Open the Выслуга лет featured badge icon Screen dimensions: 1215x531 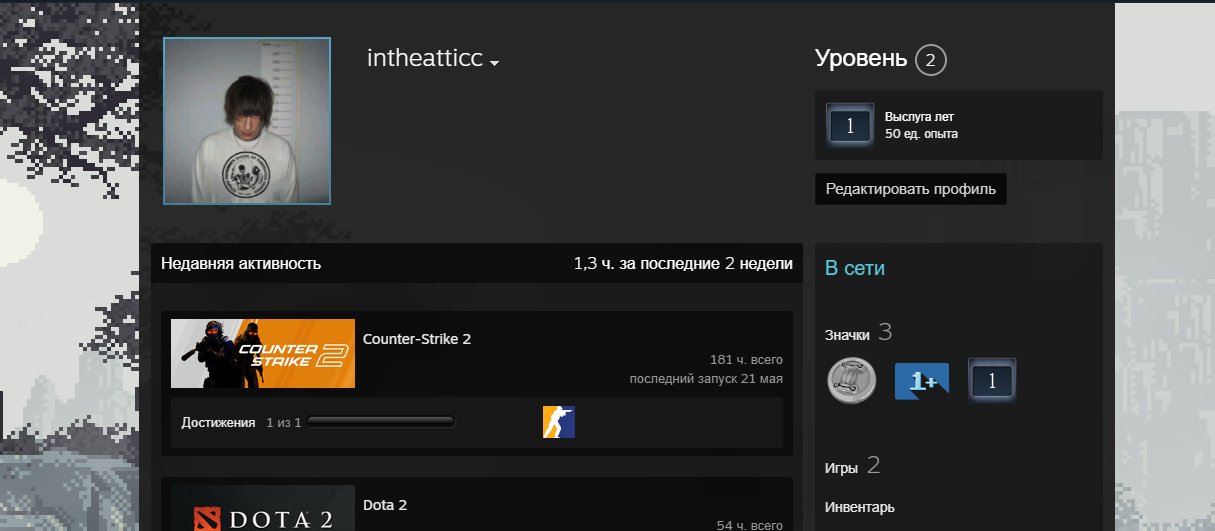[850, 125]
